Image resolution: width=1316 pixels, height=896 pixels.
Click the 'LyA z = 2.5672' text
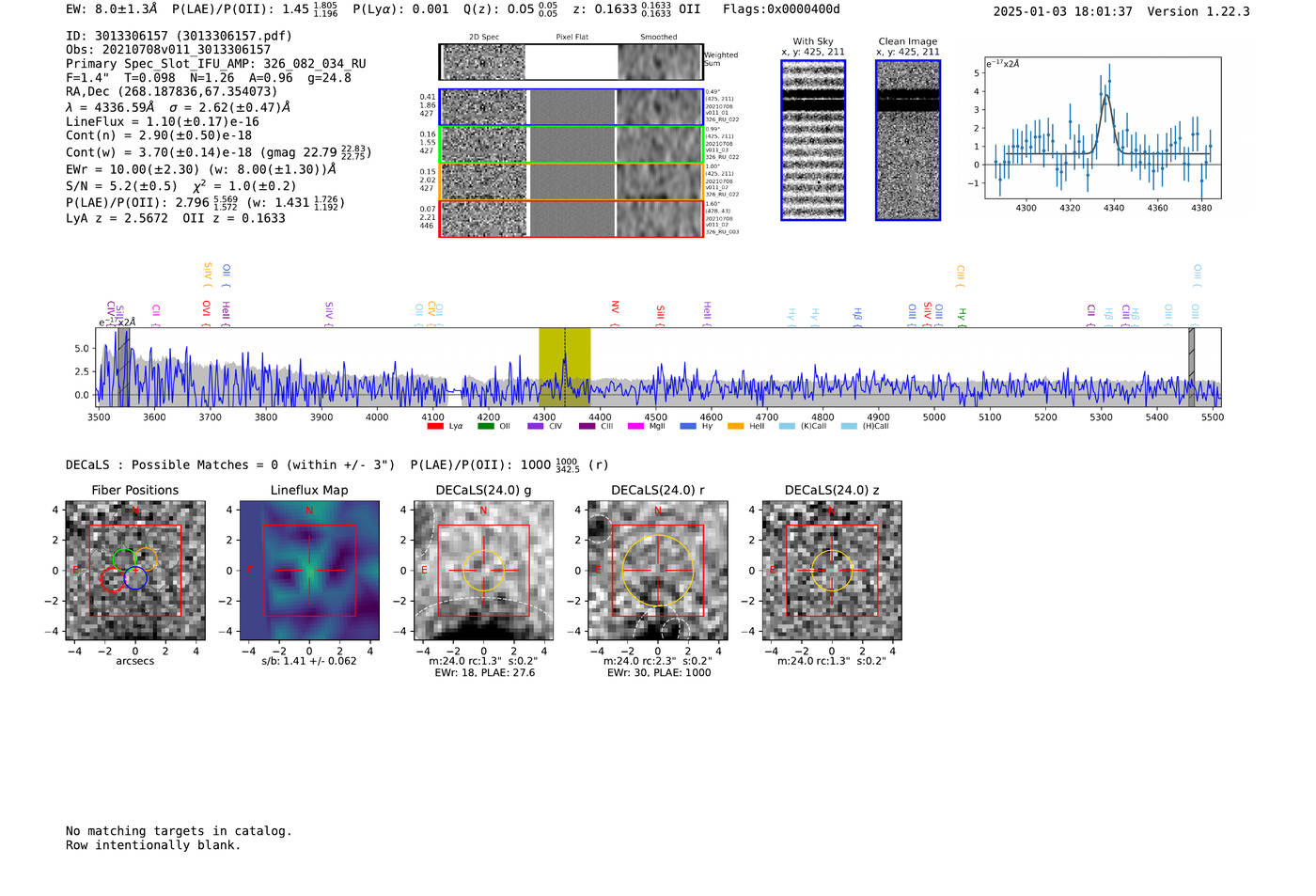click(117, 218)
